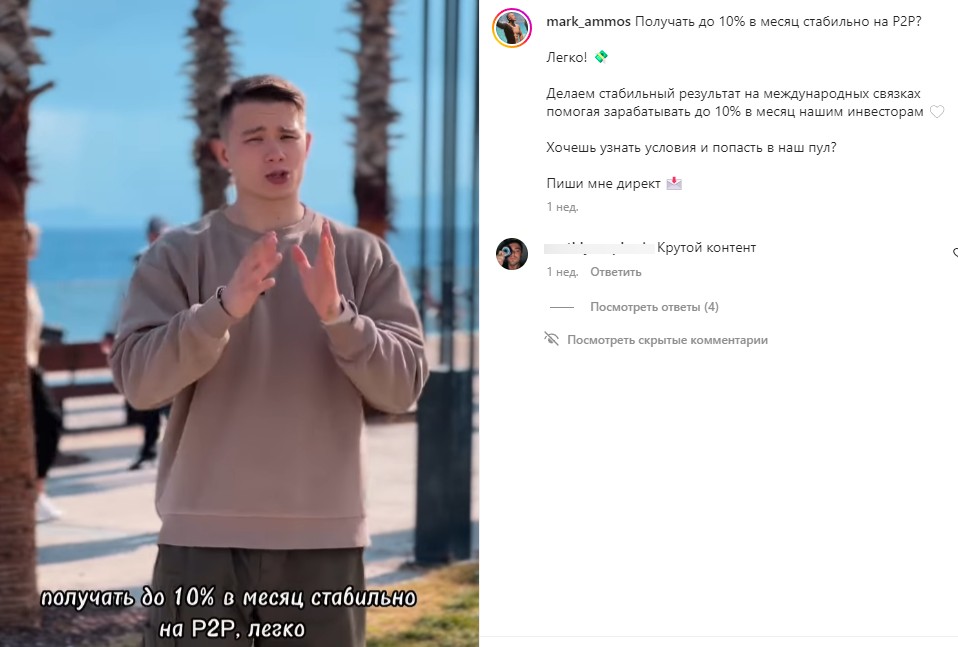Open the commenter's round avatar

[x=512, y=254]
